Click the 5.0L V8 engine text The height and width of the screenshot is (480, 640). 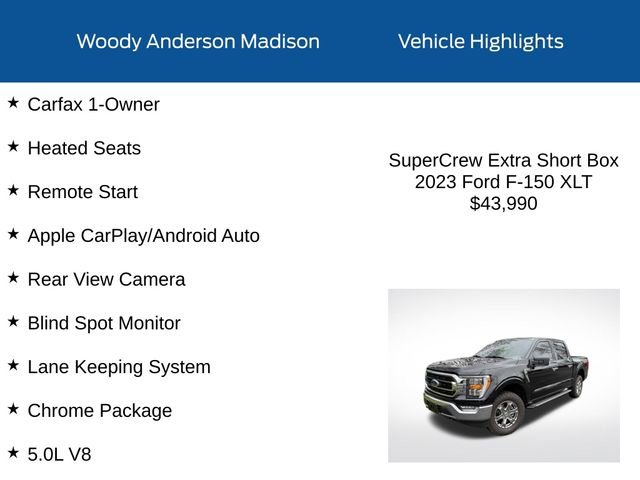(x=59, y=454)
